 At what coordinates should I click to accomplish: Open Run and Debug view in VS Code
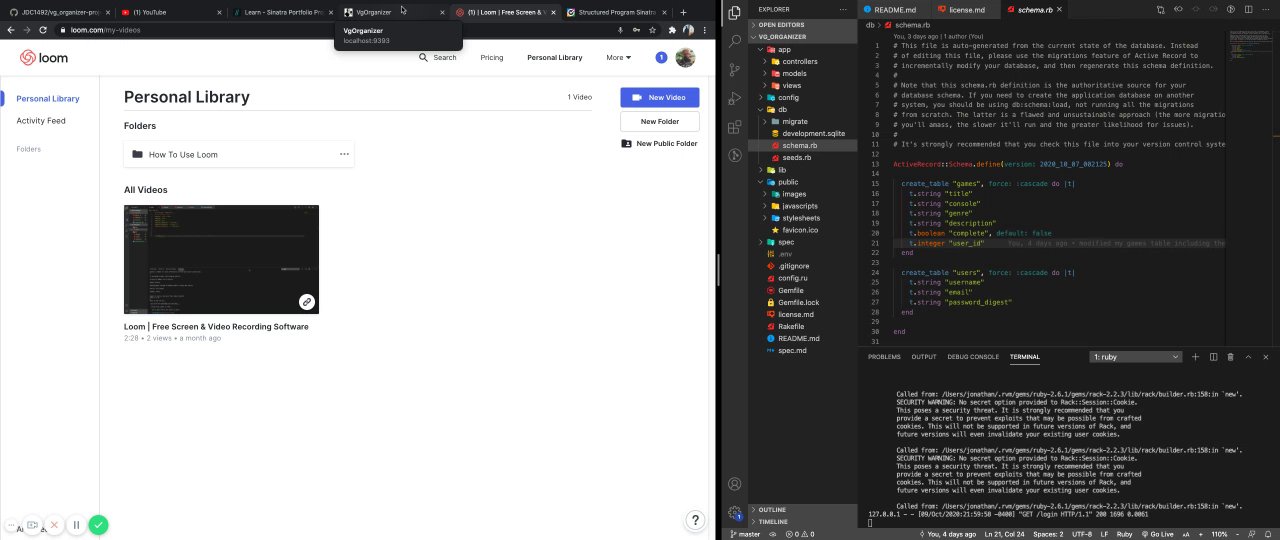735,98
